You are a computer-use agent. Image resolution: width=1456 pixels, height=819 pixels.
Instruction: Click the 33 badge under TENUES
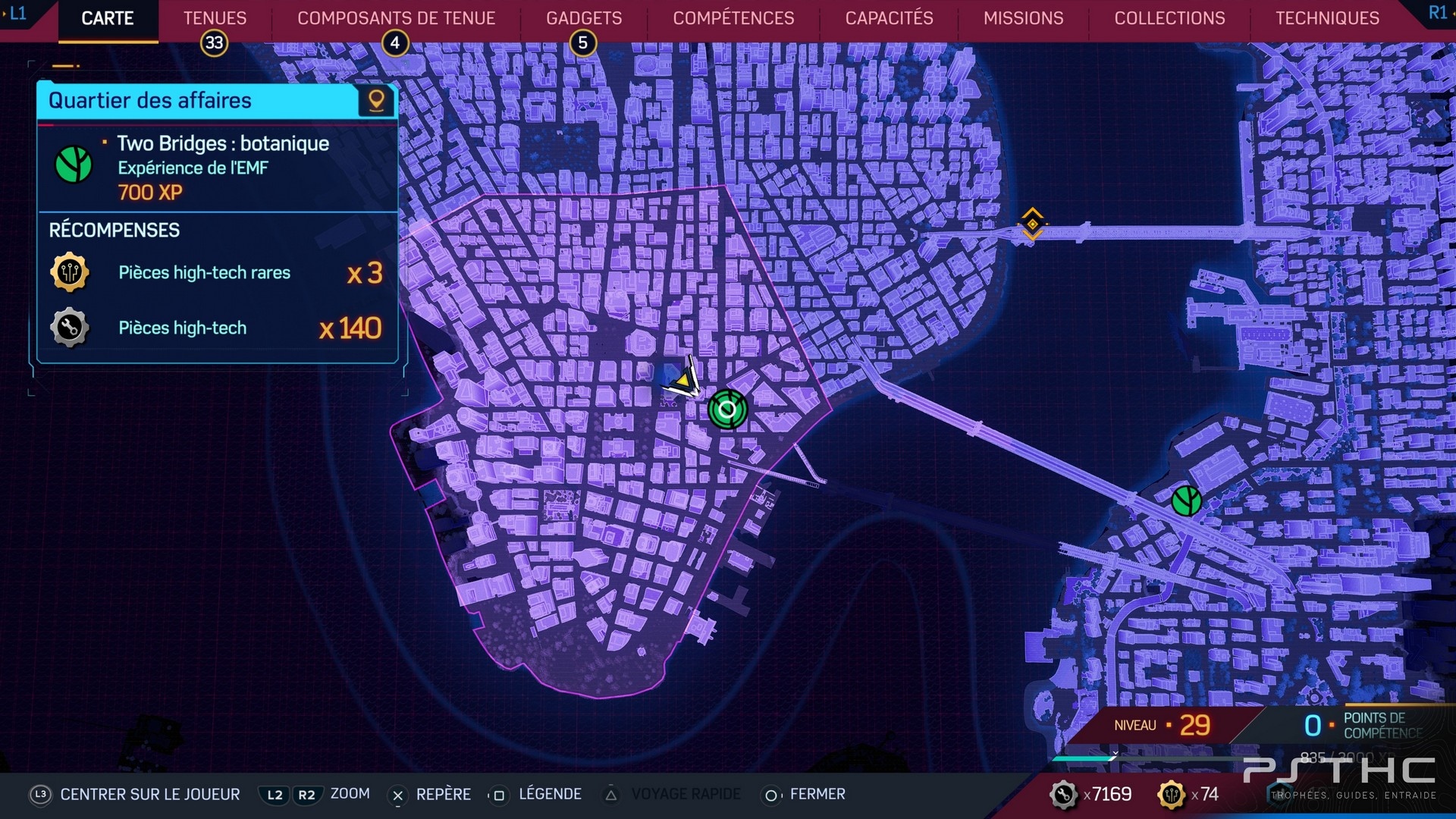[215, 43]
